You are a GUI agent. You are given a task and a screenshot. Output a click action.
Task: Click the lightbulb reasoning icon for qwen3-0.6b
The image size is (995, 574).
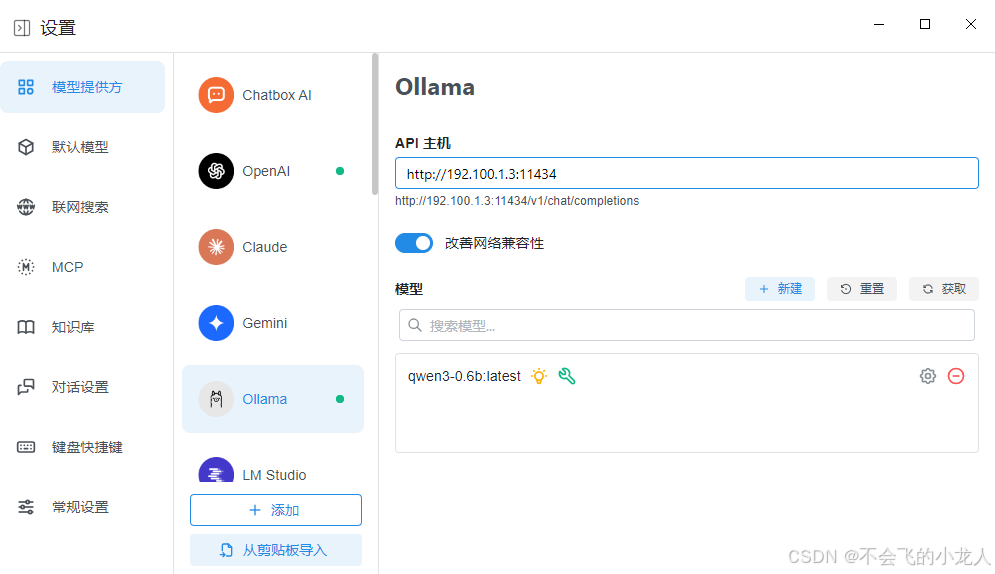point(539,376)
